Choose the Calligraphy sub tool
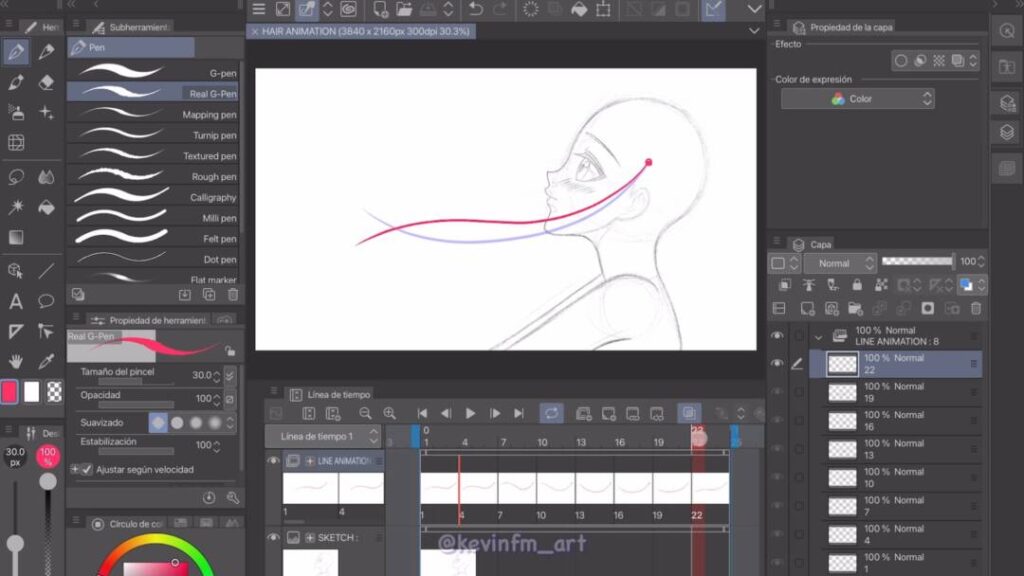Image resolution: width=1024 pixels, height=576 pixels. point(153,197)
